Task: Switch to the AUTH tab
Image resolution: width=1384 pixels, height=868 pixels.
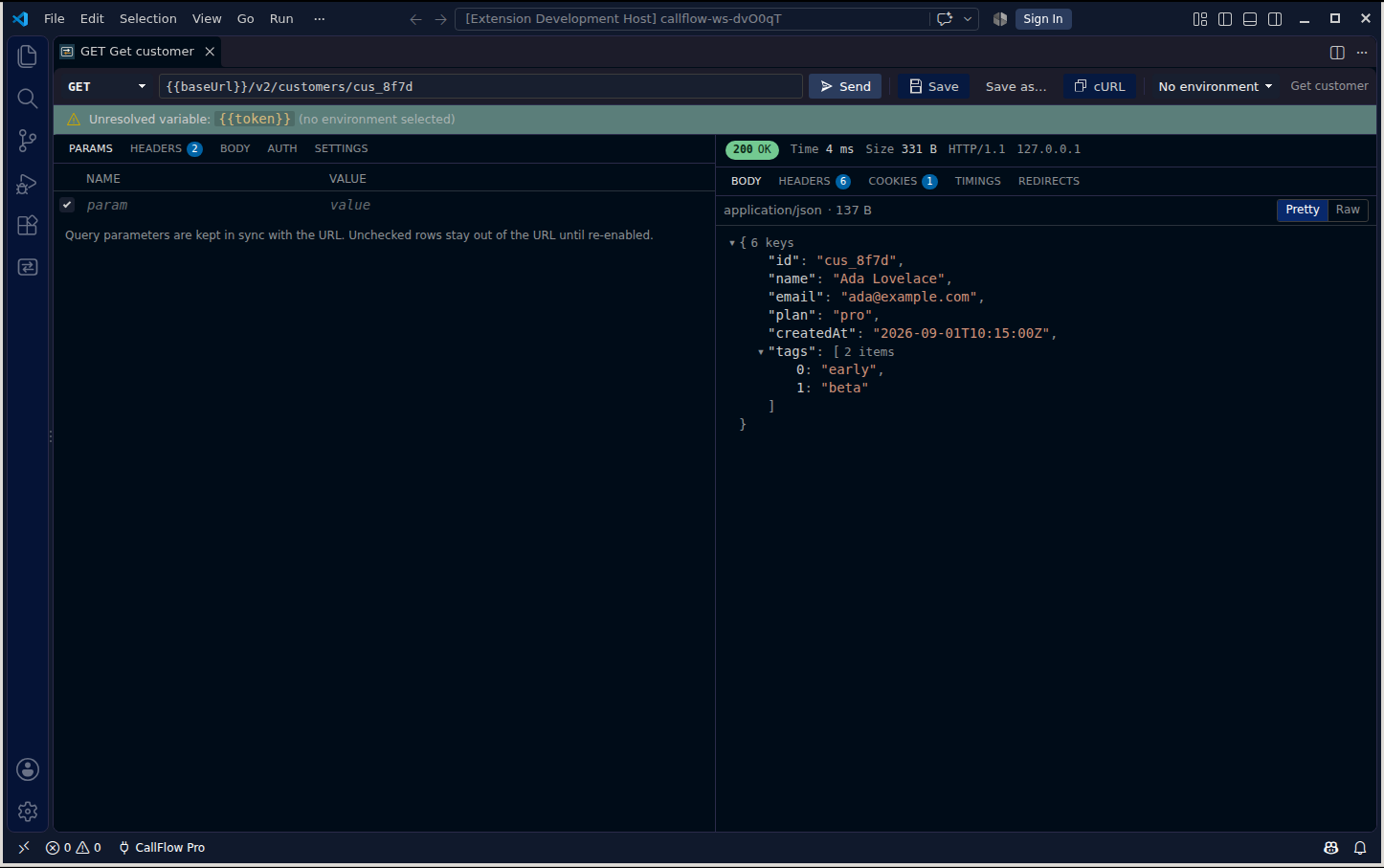Action: click(x=282, y=148)
